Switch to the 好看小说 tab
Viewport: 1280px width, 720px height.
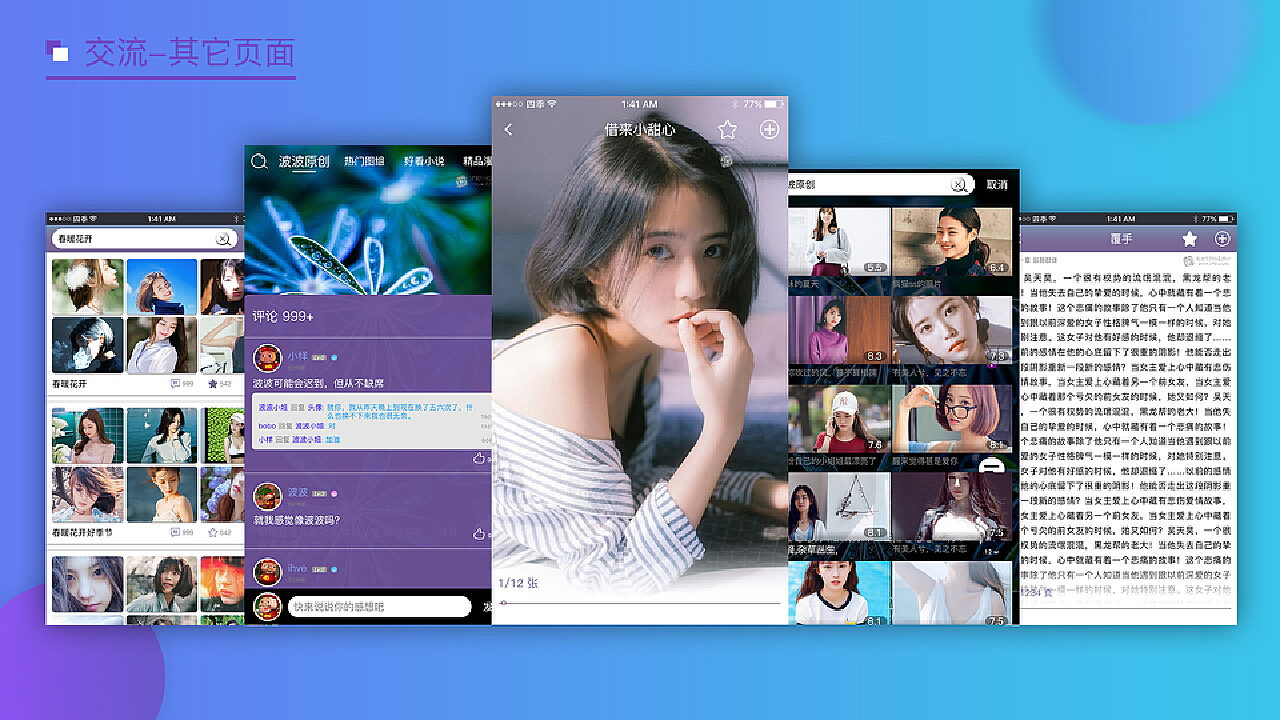(424, 161)
